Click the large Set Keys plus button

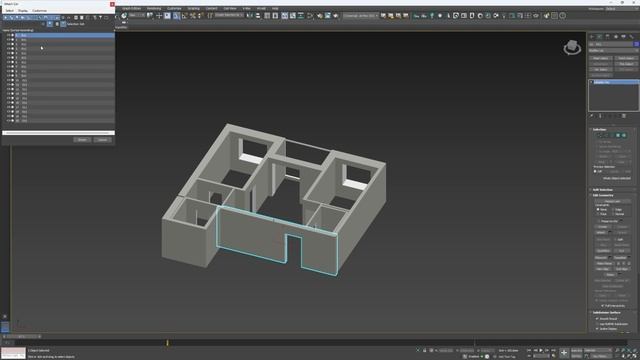564,353
